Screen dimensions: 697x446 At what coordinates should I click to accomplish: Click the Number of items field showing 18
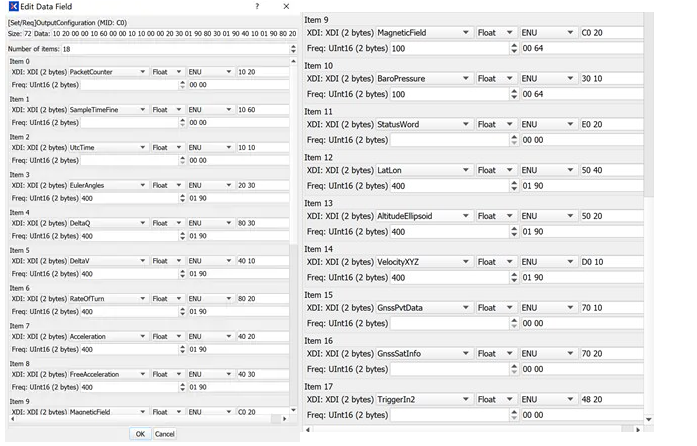pyautogui.click(x=170, y=48)
